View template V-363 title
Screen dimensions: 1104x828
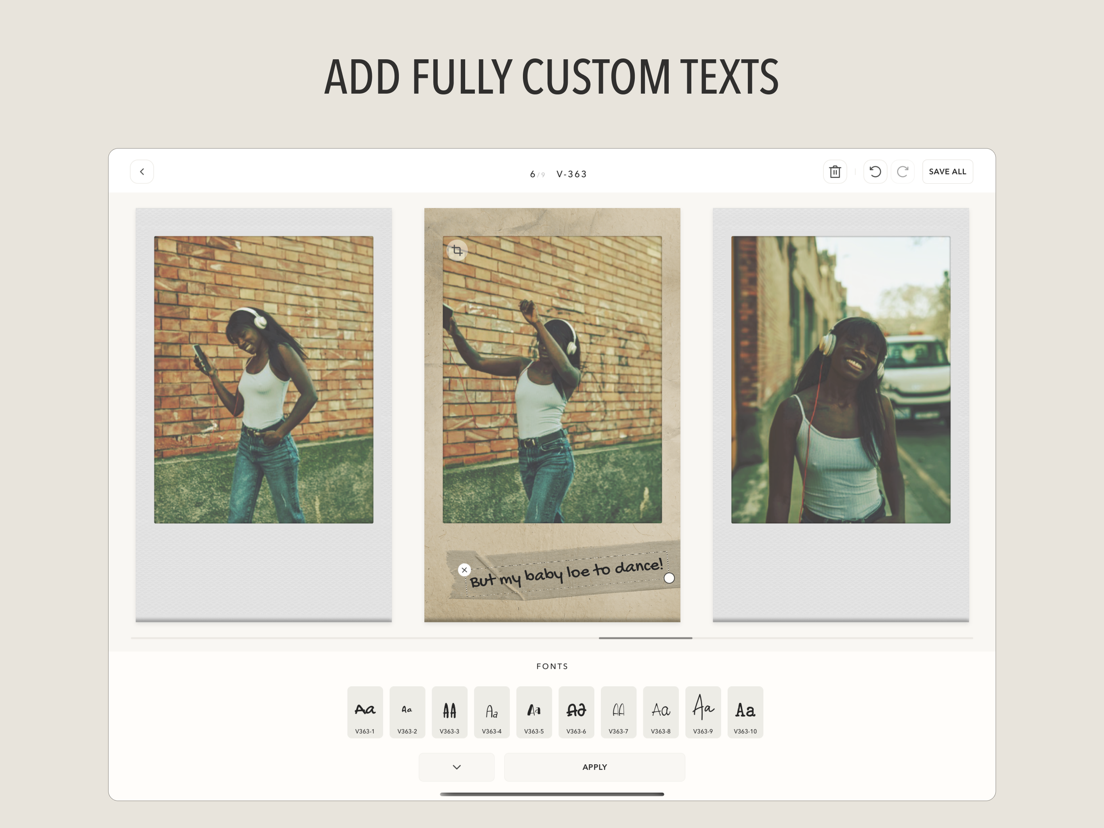click(x=571, y=173)
